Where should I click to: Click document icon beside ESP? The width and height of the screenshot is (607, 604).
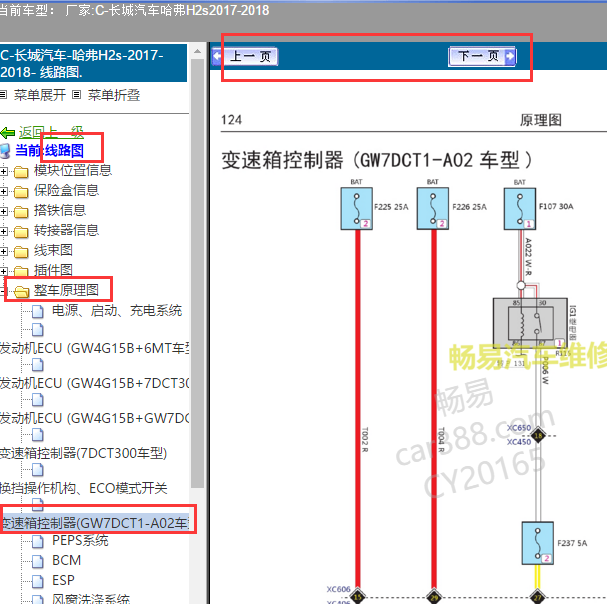pyautogui.click(x=38, y=582)
